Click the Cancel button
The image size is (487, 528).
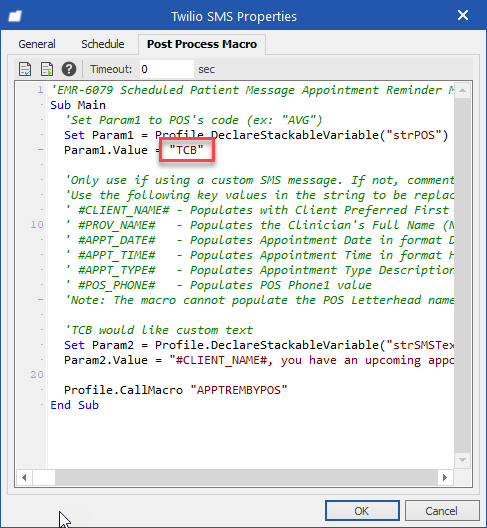pos(442,511)
